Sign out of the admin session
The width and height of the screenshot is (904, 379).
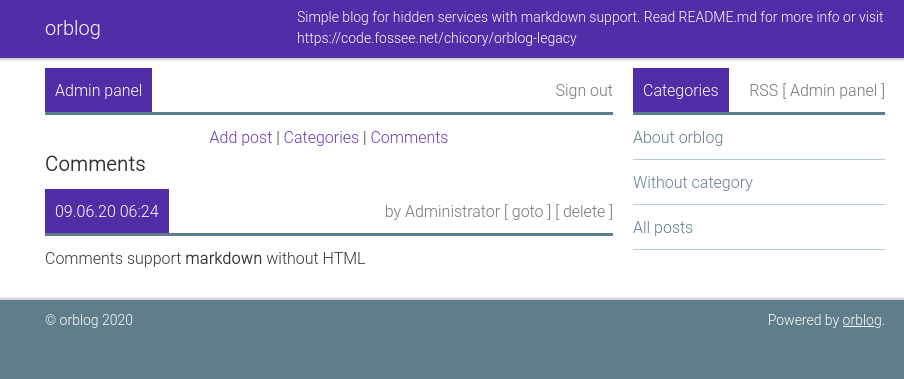pyautogui.click(x=583, y=91)
